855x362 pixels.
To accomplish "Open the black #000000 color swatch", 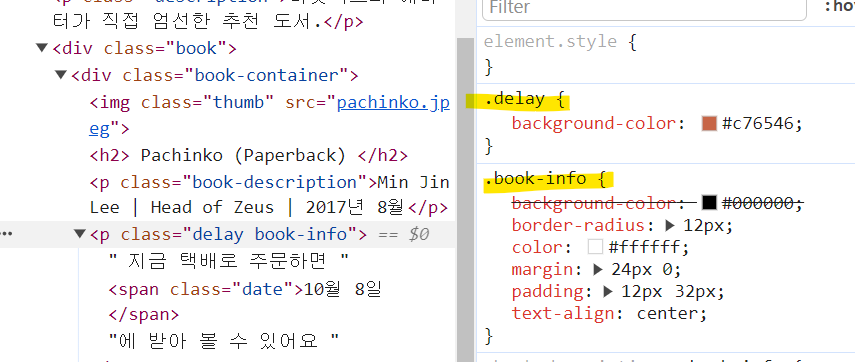I will coord(709,203).
